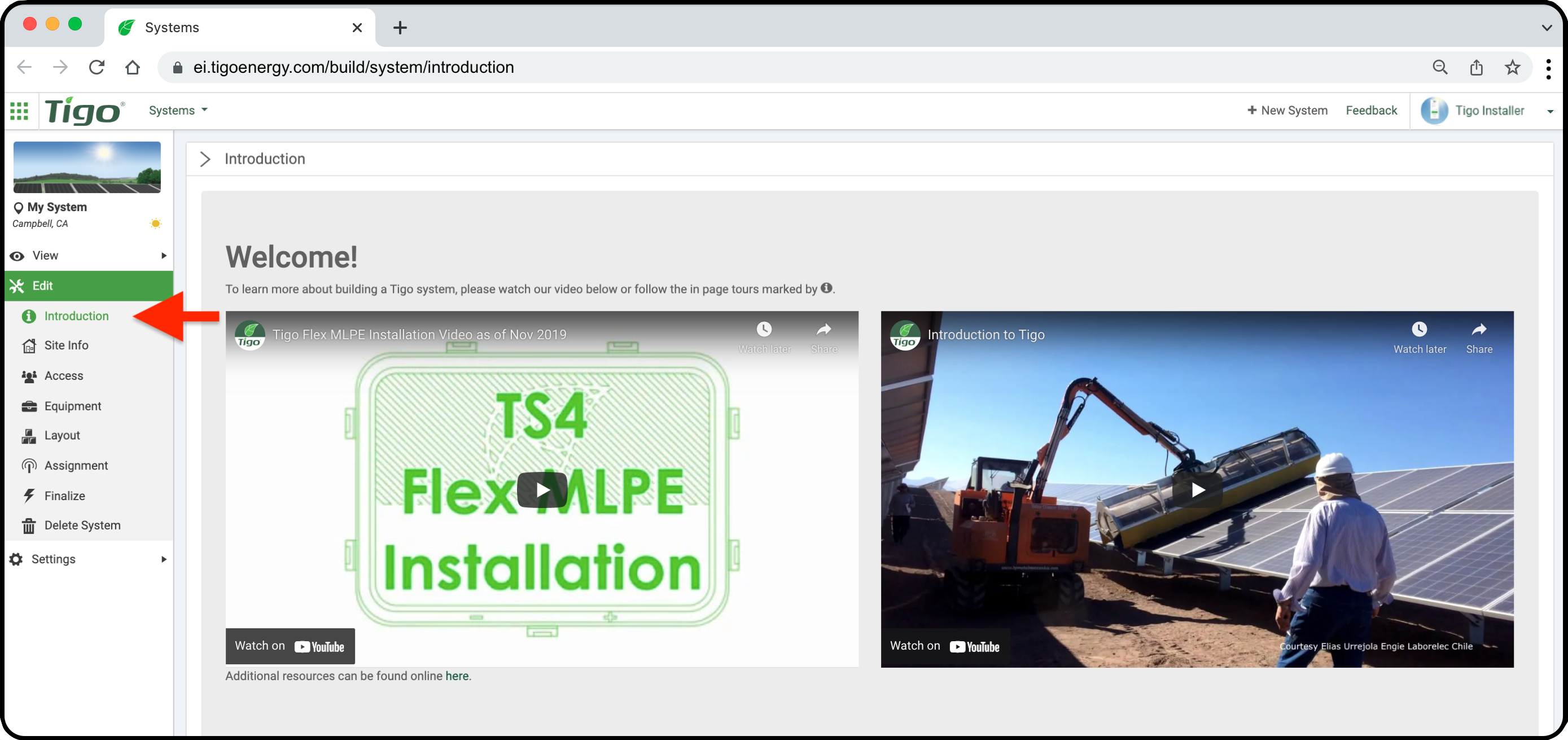Click the browser home icon

[132, 67]
